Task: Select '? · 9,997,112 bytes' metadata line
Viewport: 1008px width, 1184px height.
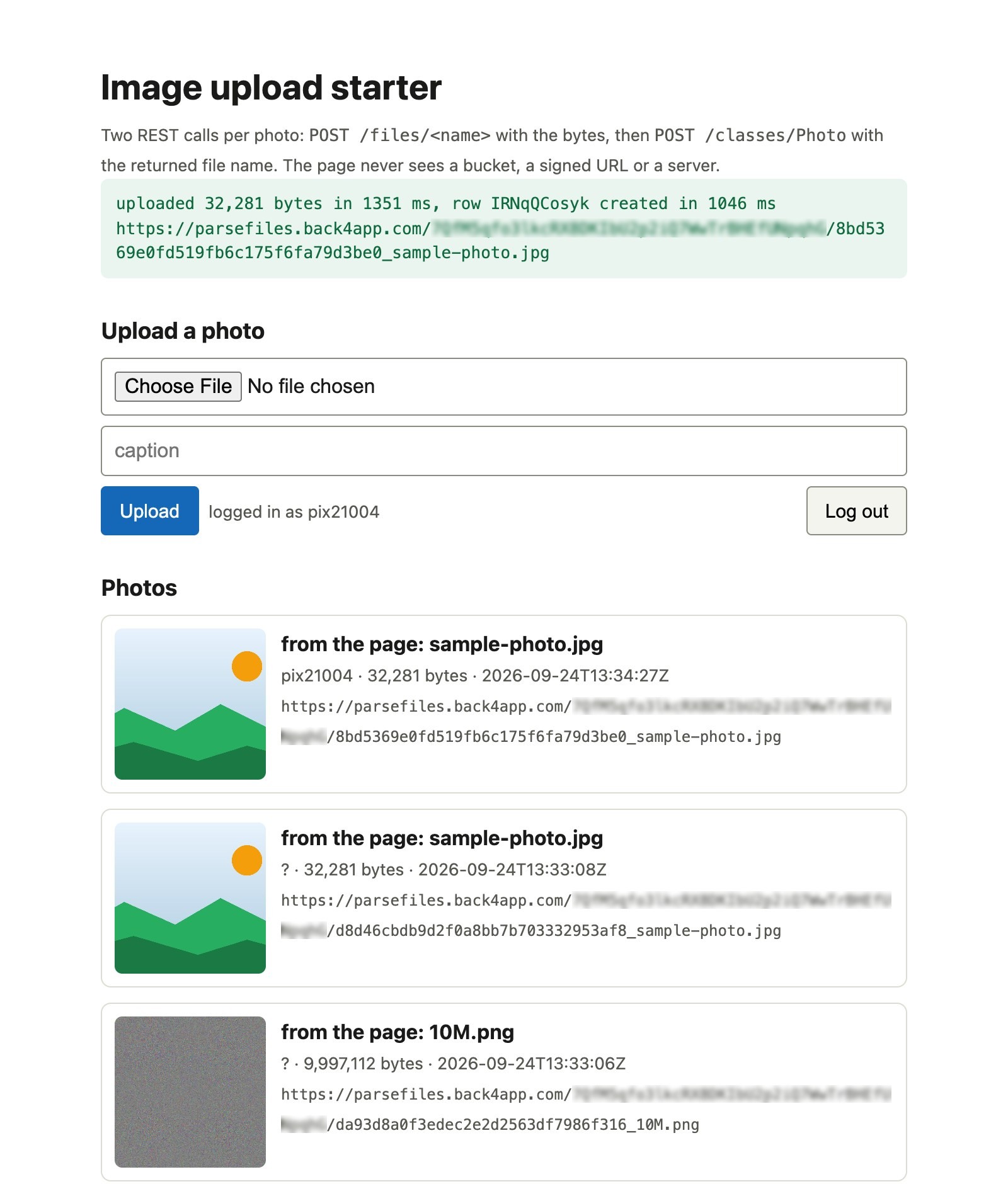Action: pos(453,1064)
